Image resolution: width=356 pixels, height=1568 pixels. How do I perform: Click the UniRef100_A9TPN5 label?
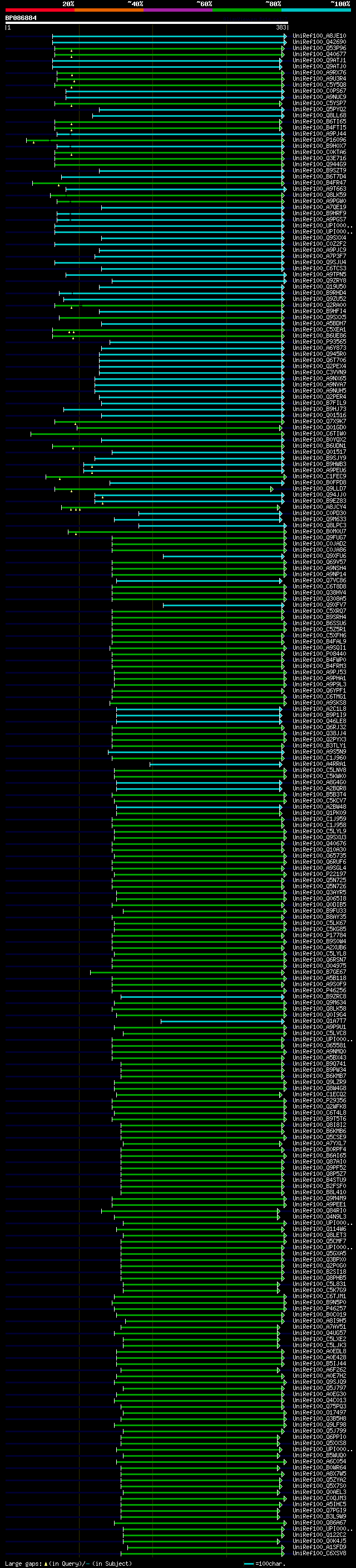[x=319, y=275]
